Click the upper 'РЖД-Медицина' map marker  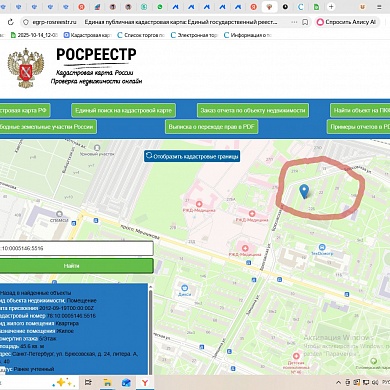199,204
